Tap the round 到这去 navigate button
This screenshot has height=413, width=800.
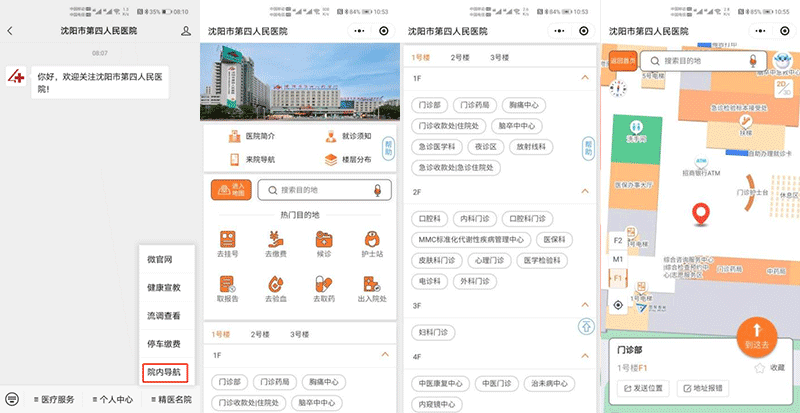(x=757, y=336)
